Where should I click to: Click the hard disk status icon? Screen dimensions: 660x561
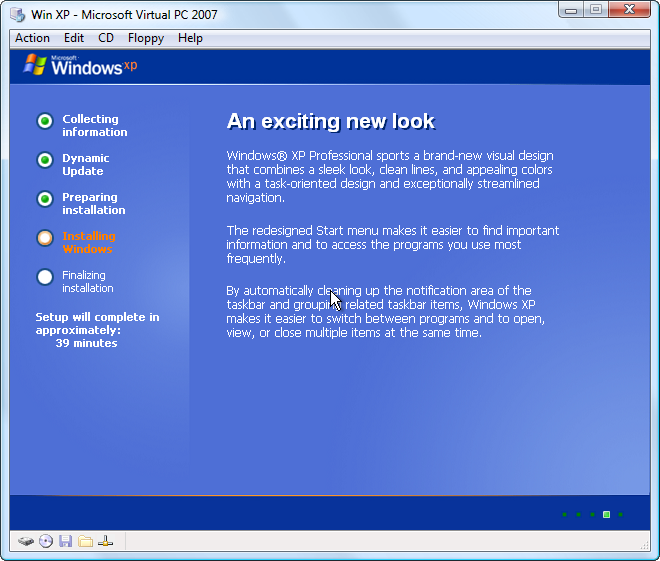click(26, 541)
